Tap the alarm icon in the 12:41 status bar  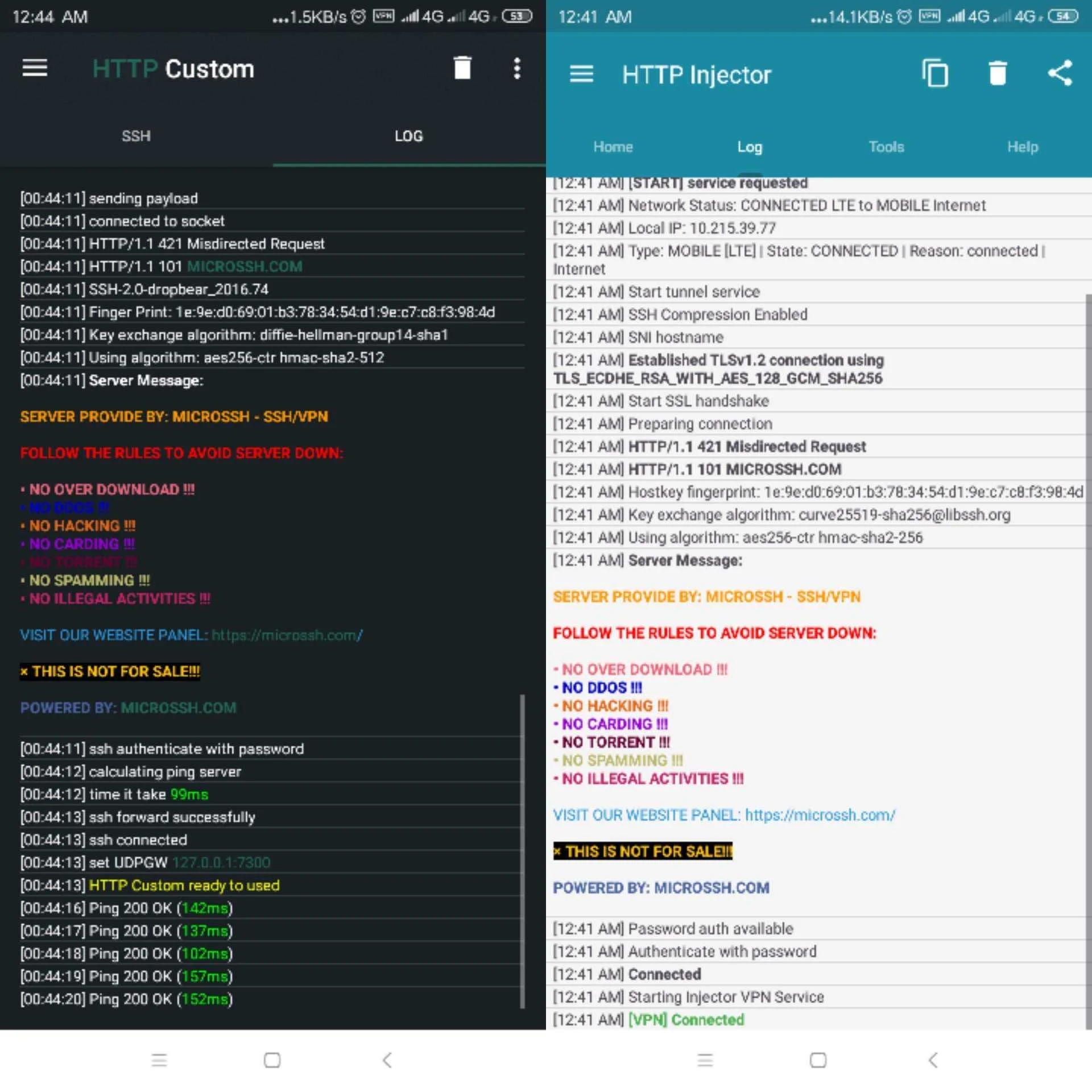pos(904,16)
